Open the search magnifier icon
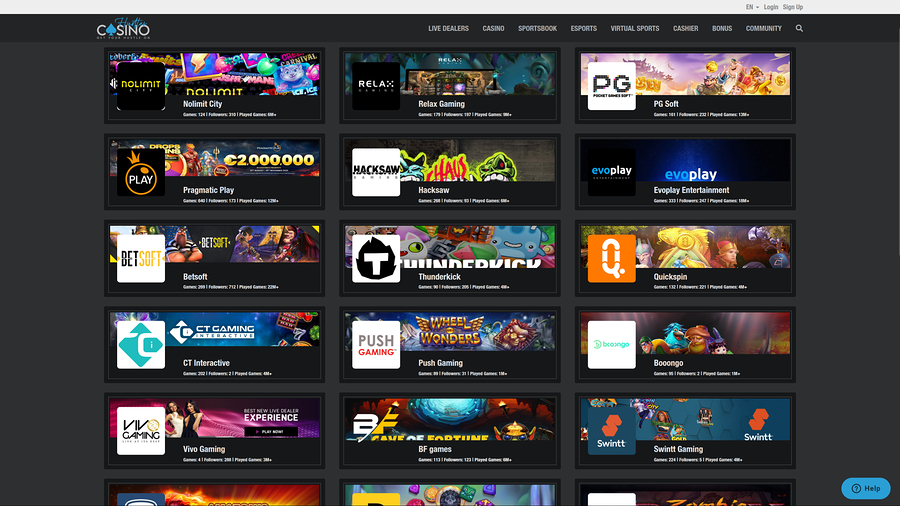This screenshot has width=900, height=506. point(799,28)
